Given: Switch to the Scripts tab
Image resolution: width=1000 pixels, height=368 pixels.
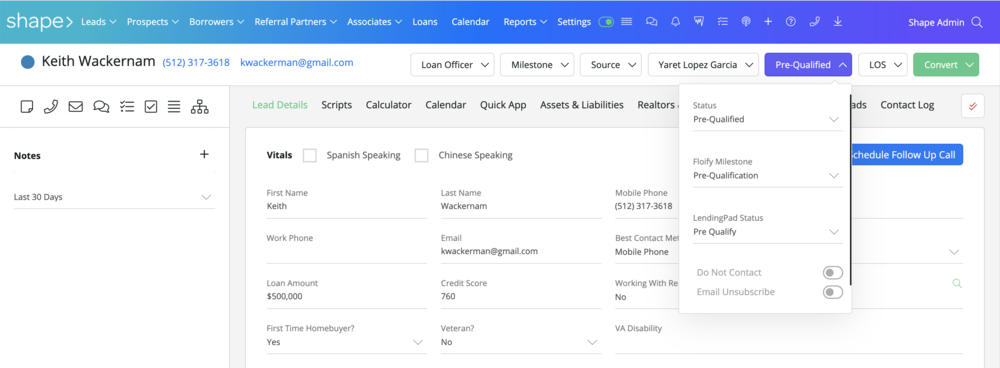Looking at the screenshot, I should [x=337, y=105].
